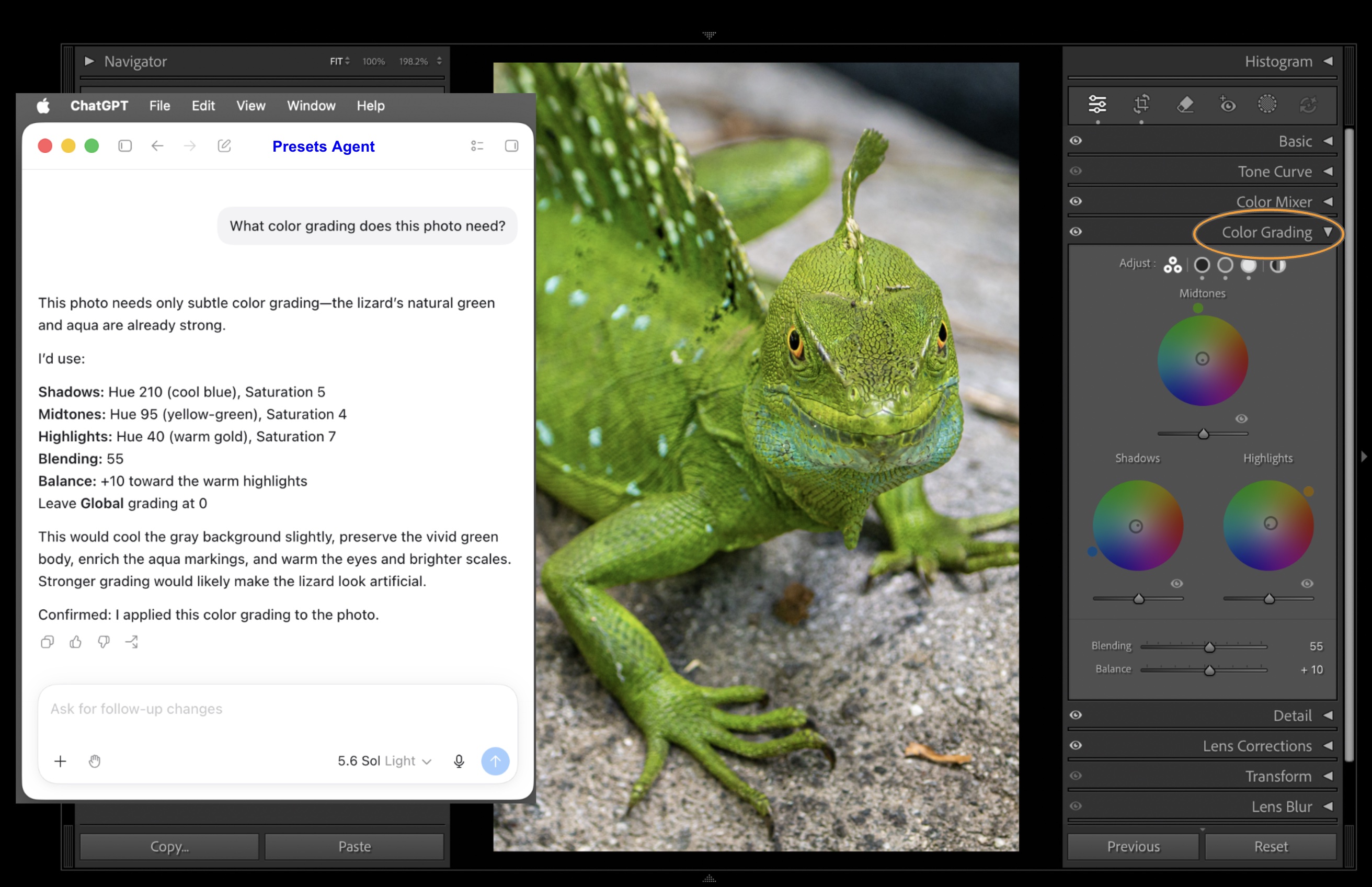
Task: Go forward in the ChatGPT window
Action: pos(189,146)
